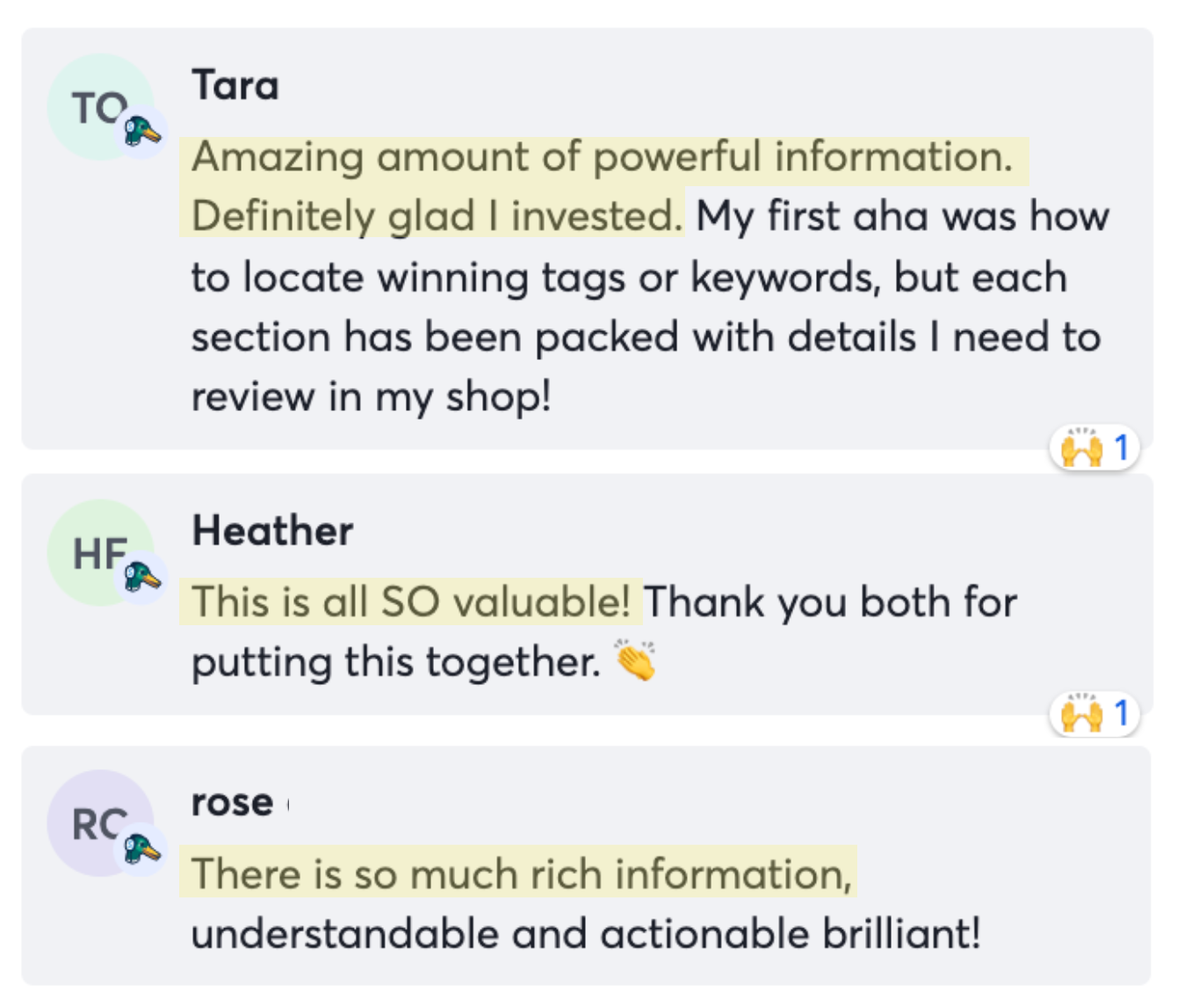
Task: Click "understandable and actionable brilliant!" text
Action: [586, 933]
